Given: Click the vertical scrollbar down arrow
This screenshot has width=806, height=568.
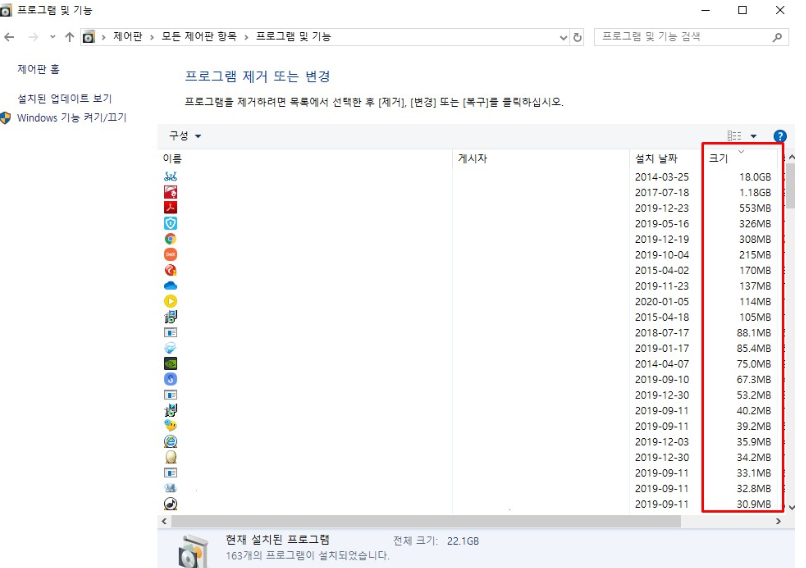Looking at the screenshot, I should (791, 507).
